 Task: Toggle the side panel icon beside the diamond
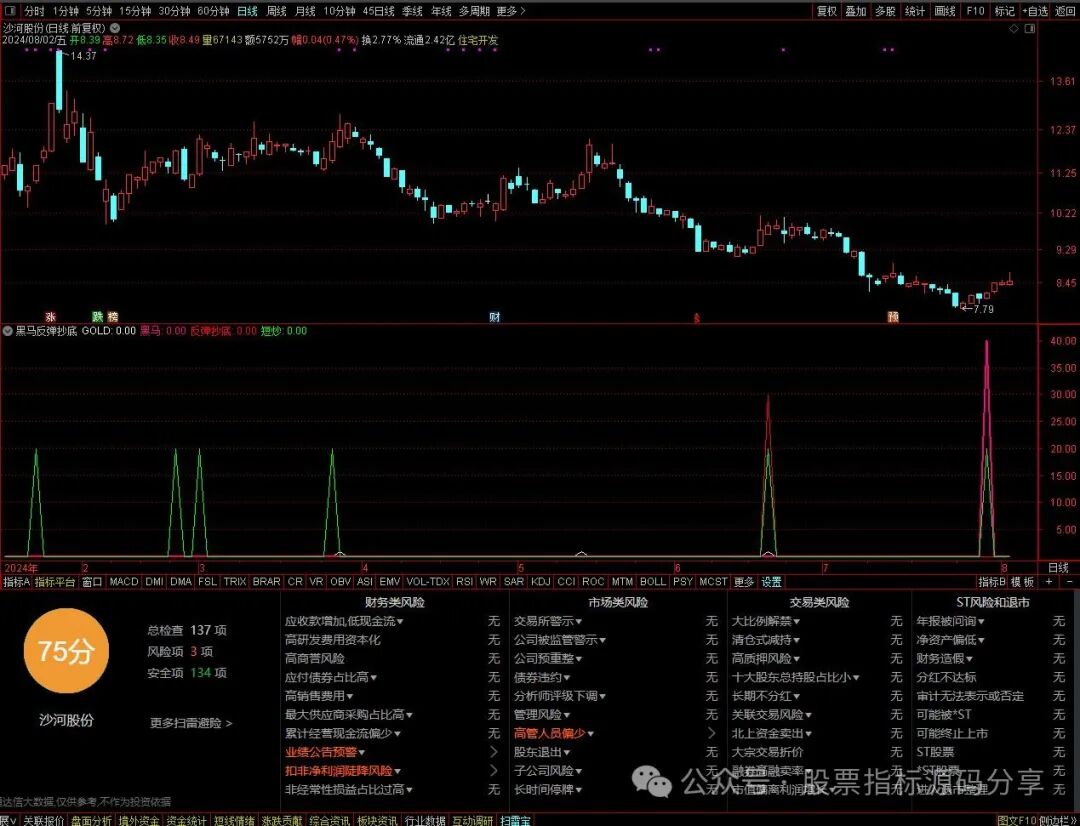click(x=1030, y=28)
